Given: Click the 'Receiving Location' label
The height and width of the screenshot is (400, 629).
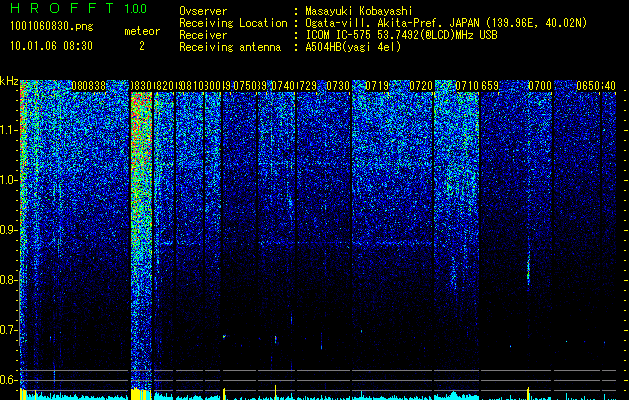Looking at the screenshot, I should (x=233, y=23).
